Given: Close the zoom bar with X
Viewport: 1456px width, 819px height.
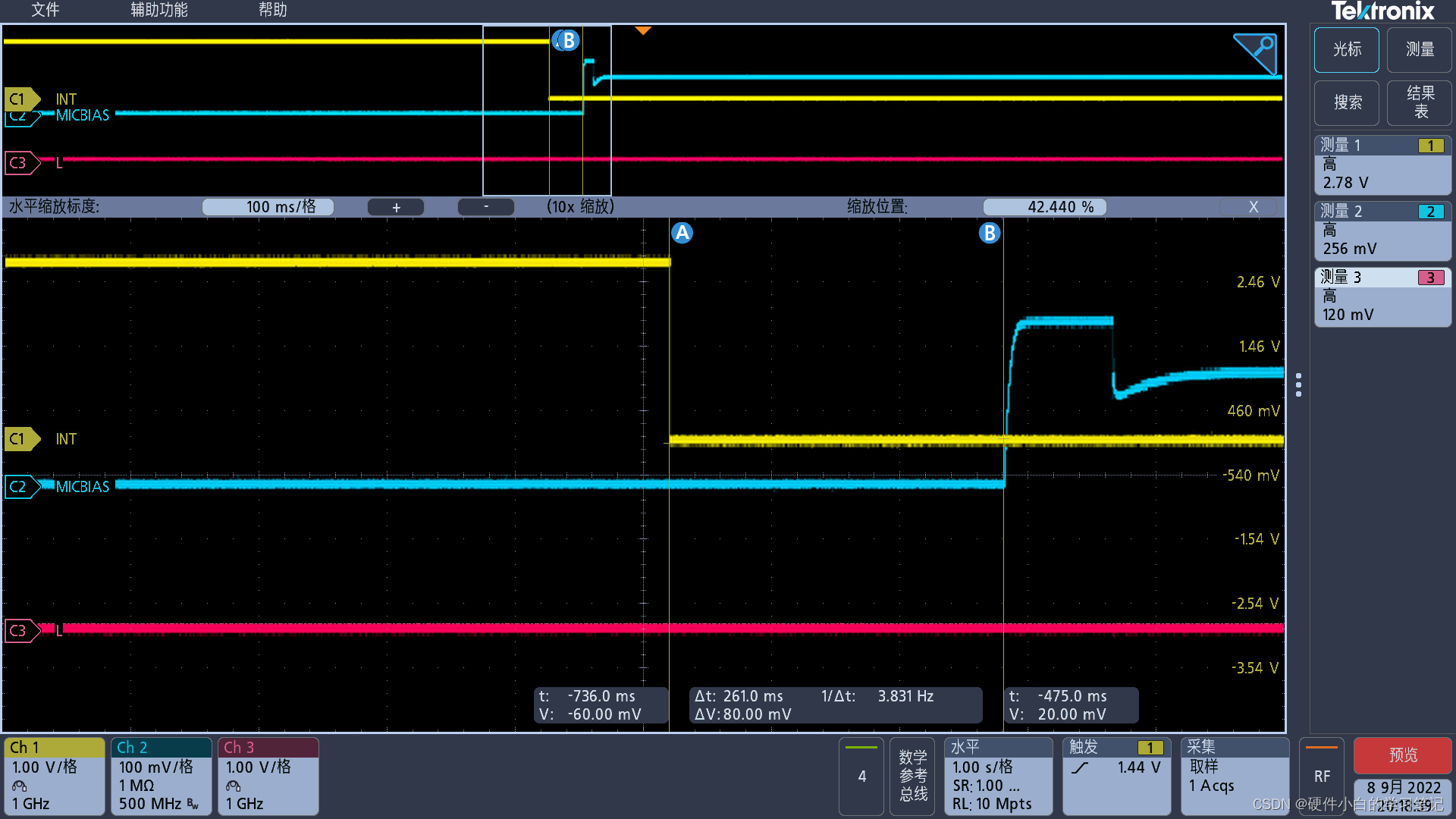Looking at the screenshot, I should pos(1253,207).
